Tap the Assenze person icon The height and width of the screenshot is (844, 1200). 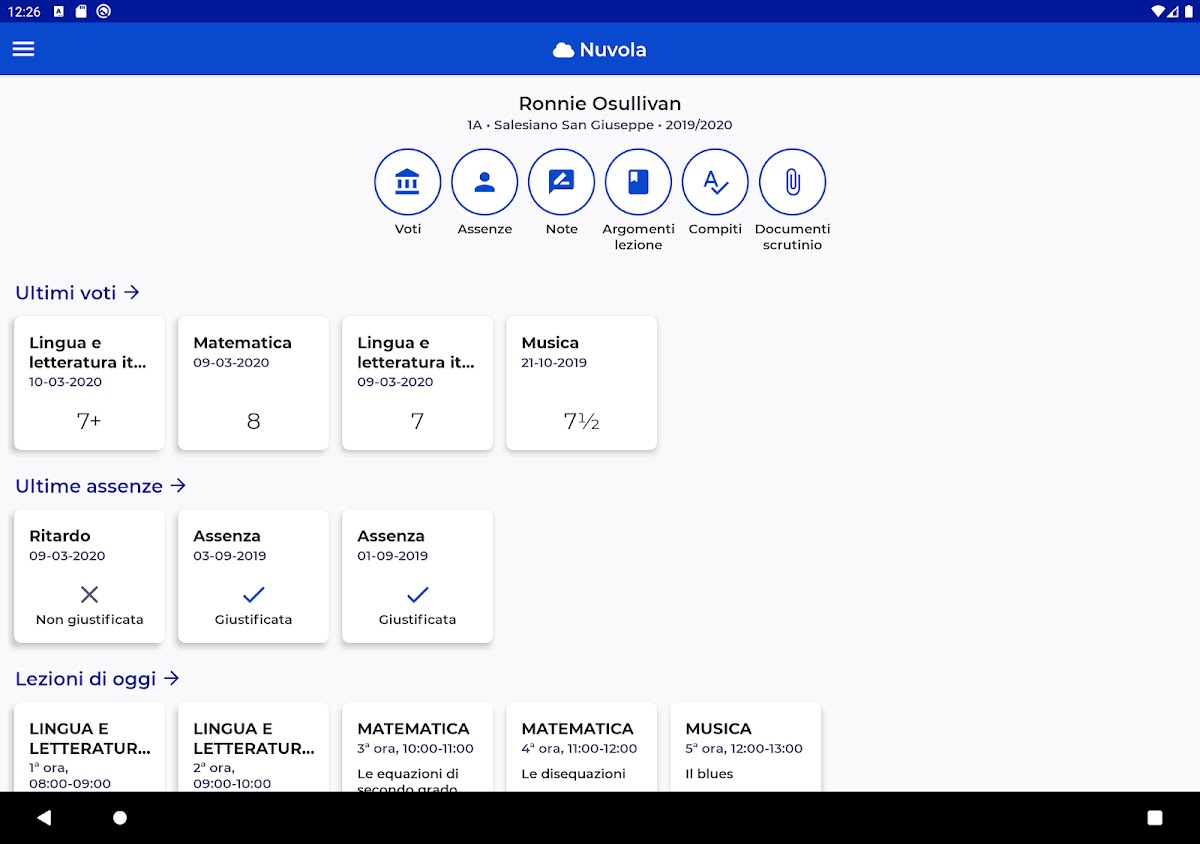click(484, 182)
